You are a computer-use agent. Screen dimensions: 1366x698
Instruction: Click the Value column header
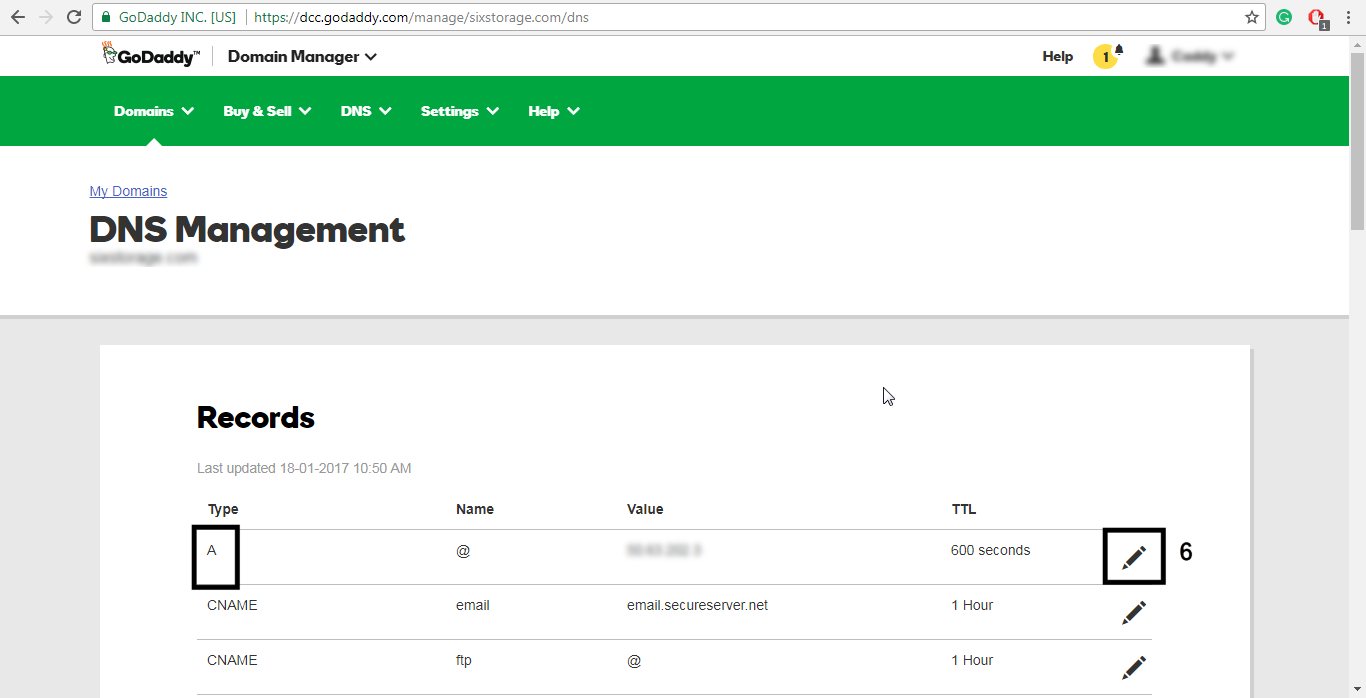coord(645,509)
